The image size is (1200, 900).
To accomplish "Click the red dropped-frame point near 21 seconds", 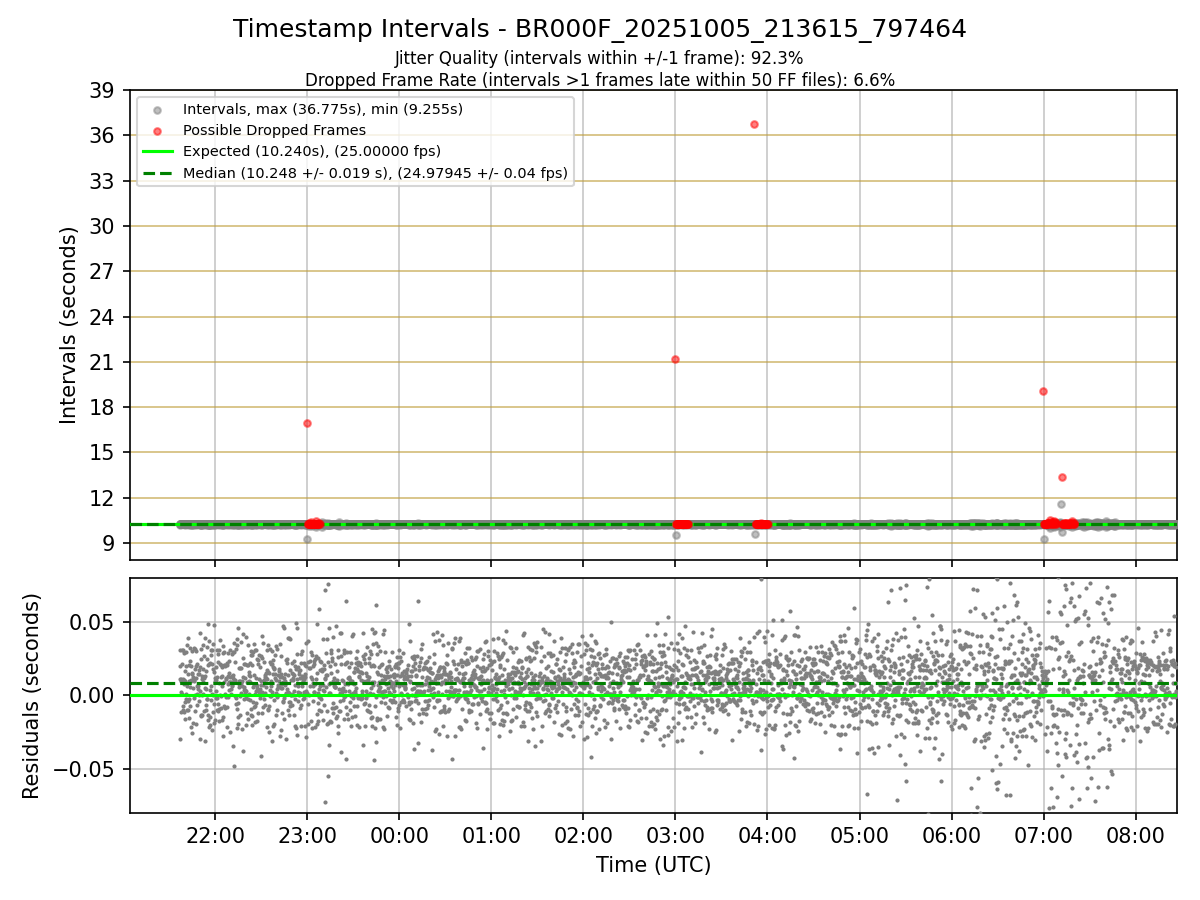I will coord(675,359).
